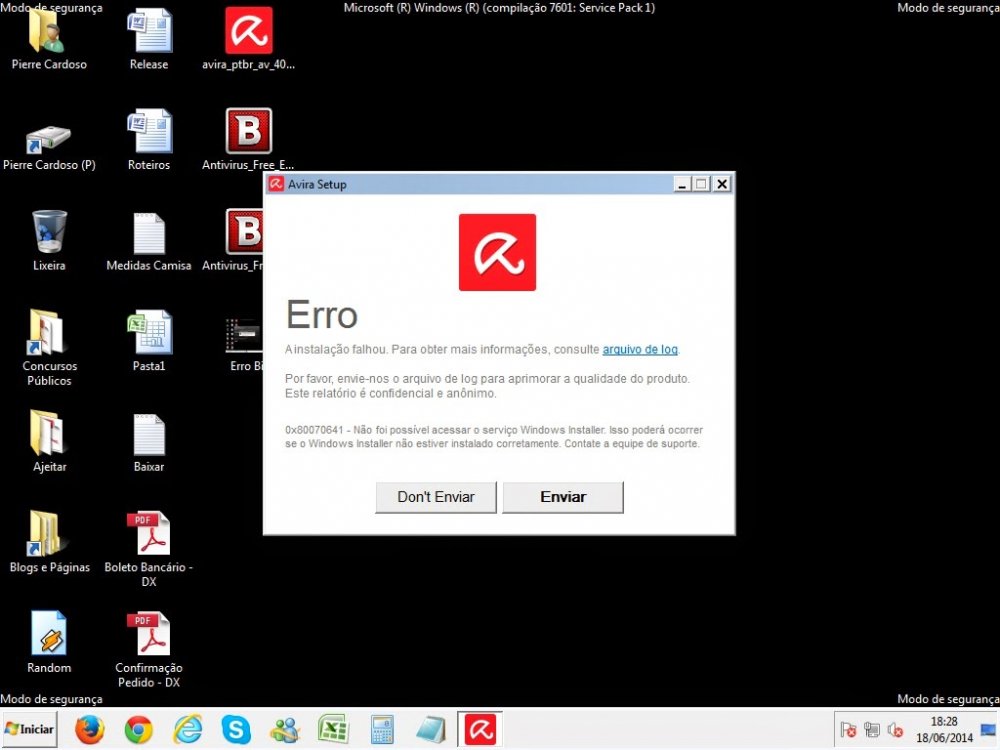1000x750 pixels.
Task: Click the Avira Setup title bar icon
Action: click(276, 184)
